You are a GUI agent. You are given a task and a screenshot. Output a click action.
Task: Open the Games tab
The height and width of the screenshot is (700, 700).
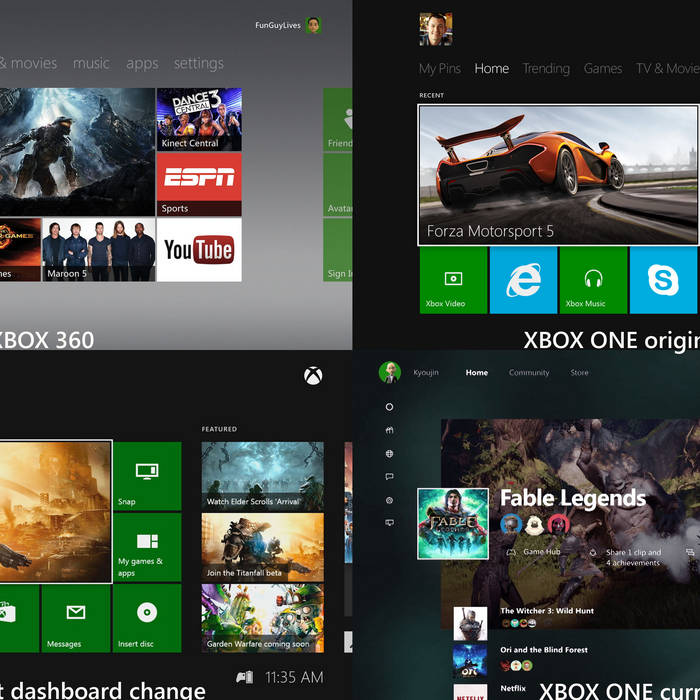pos(603,68)
